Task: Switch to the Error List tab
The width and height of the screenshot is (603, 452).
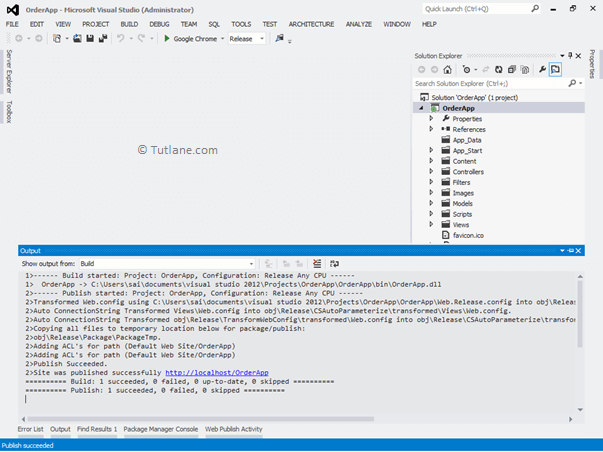Action: coord(30,429)
